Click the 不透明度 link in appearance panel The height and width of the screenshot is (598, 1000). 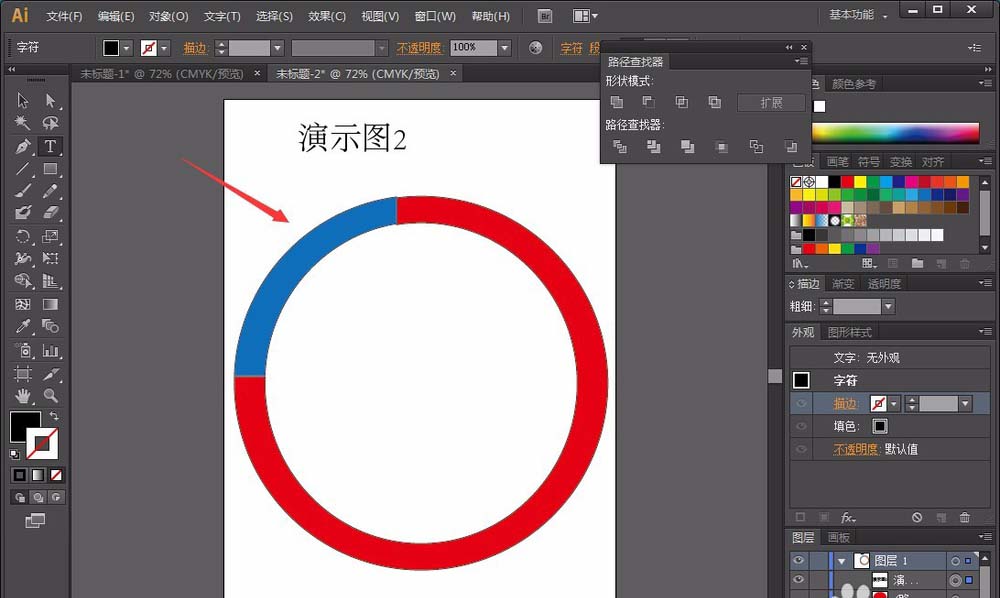[x=855, y=449]
